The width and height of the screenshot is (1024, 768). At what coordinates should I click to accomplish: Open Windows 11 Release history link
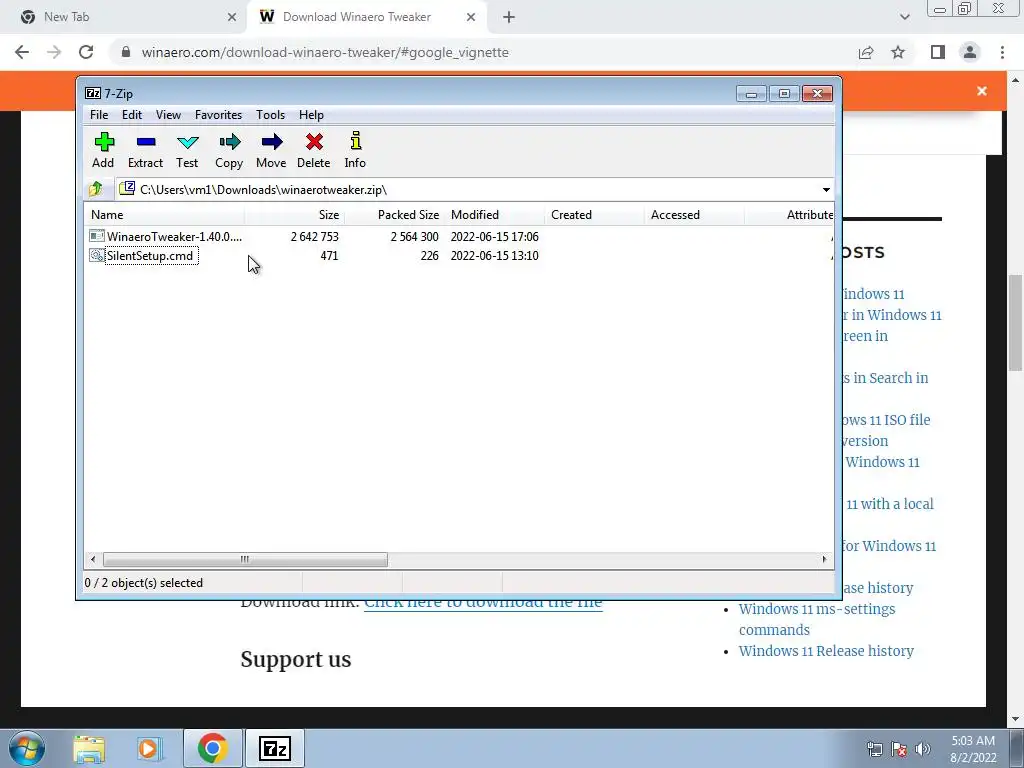pyautogui.click(x=826, y=651)
